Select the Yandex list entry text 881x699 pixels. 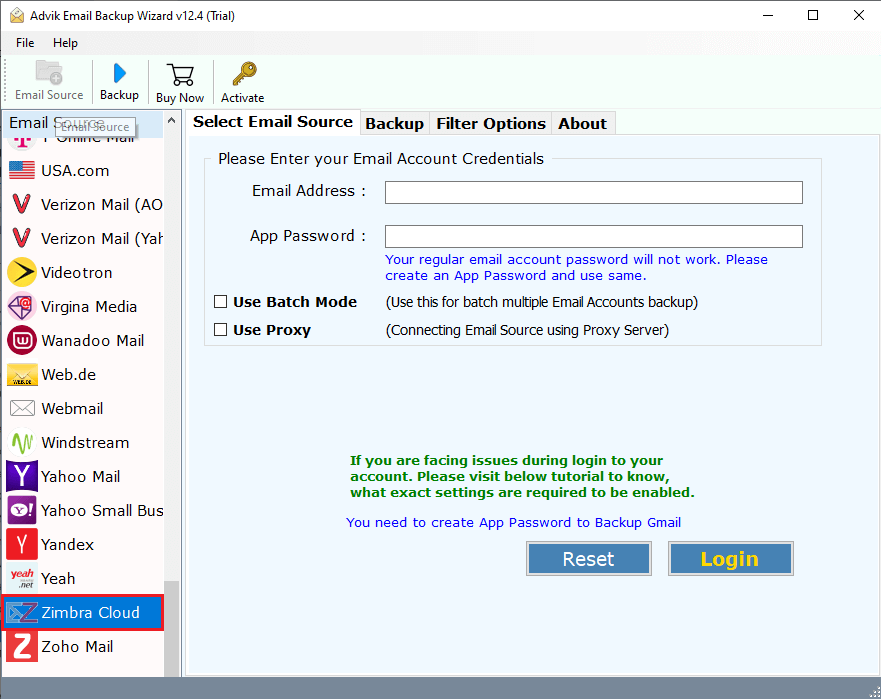67,544
